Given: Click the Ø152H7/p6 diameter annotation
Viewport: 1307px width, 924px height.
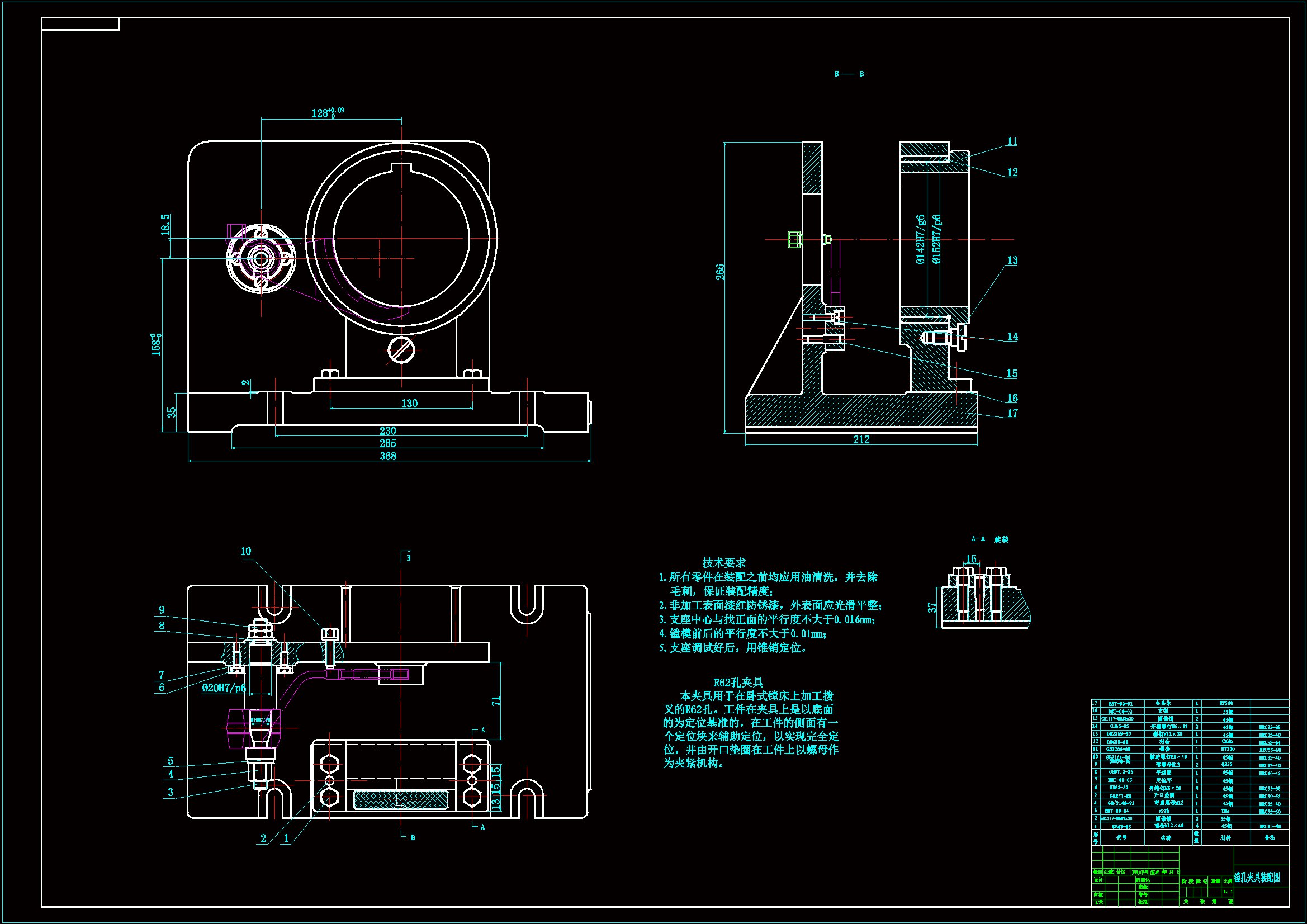Looking at the screenshot, I should pos(936,239).
